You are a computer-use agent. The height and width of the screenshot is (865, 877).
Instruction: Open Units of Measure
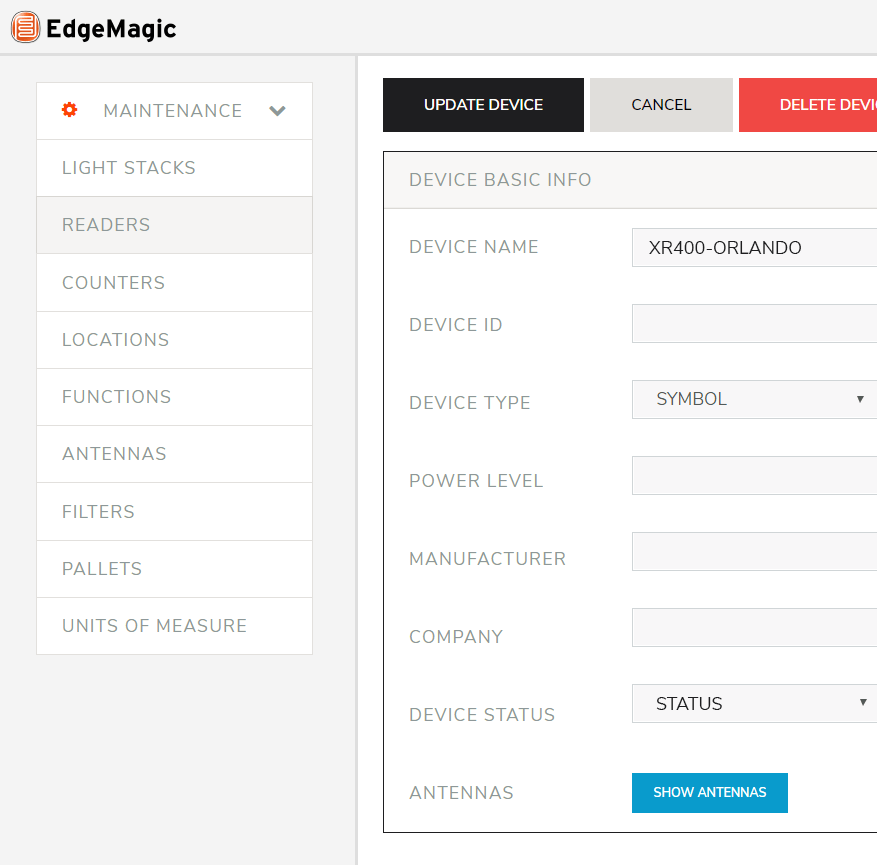(175, 626)
